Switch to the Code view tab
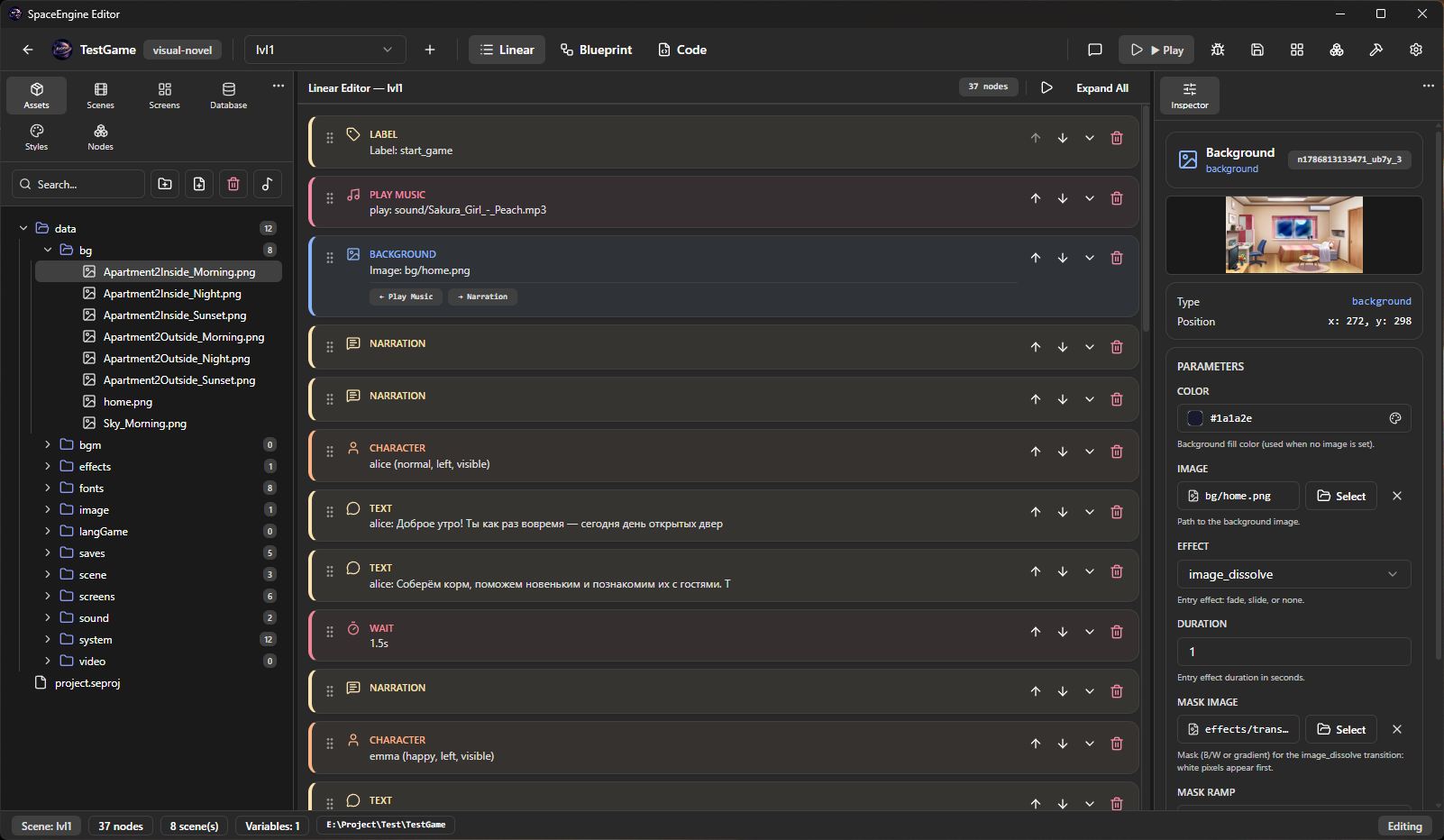1444x840 pixels. pos(682,50)
